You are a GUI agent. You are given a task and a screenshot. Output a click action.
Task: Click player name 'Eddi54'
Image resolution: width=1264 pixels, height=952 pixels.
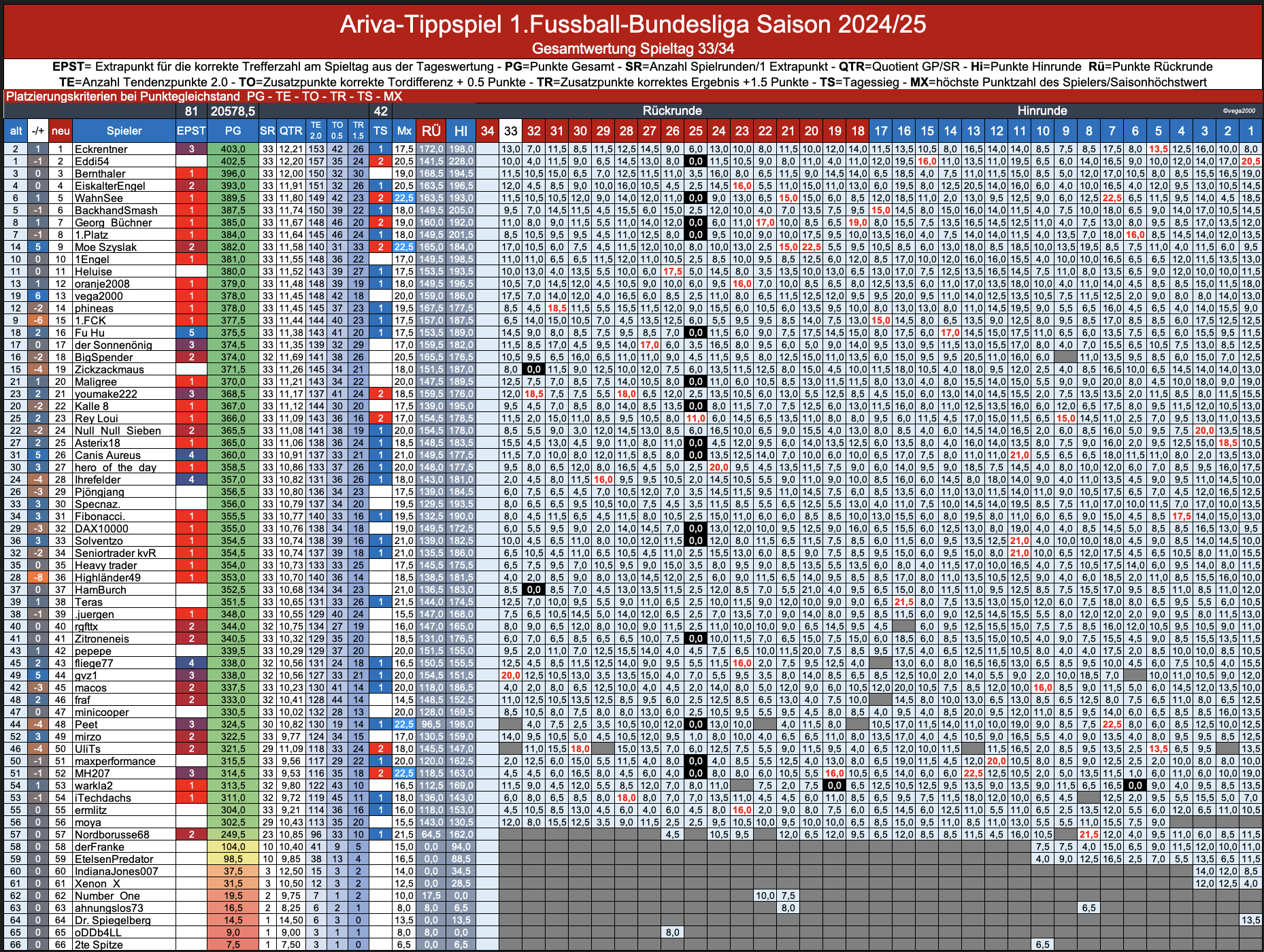point(92,161)
